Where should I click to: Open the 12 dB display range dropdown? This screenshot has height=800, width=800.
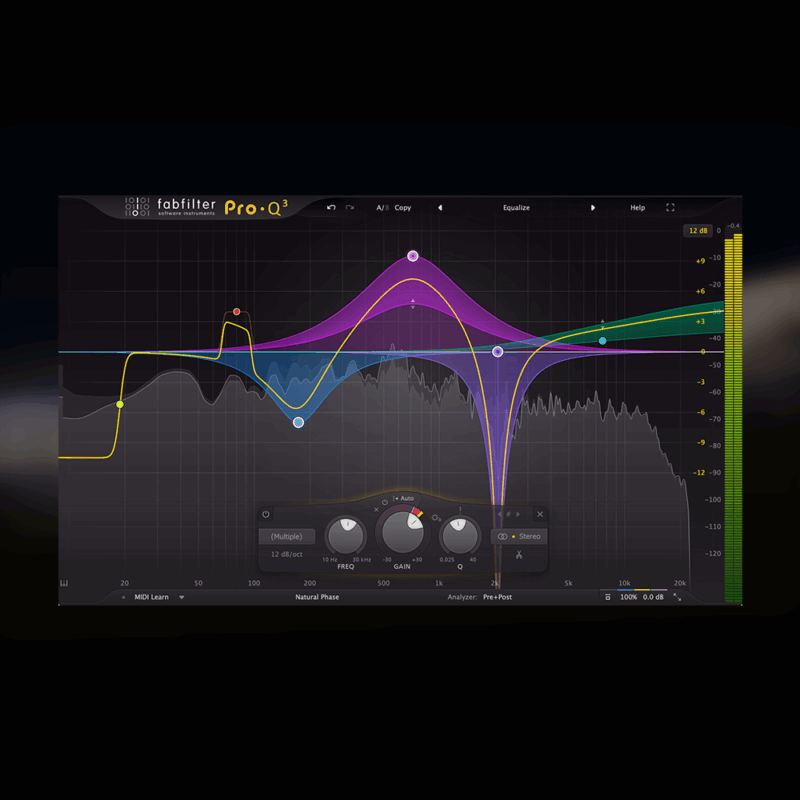coord(698,231)
